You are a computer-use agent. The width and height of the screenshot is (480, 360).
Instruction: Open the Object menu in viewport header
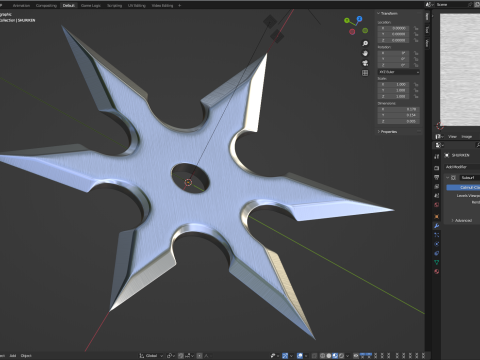(26, 356)
